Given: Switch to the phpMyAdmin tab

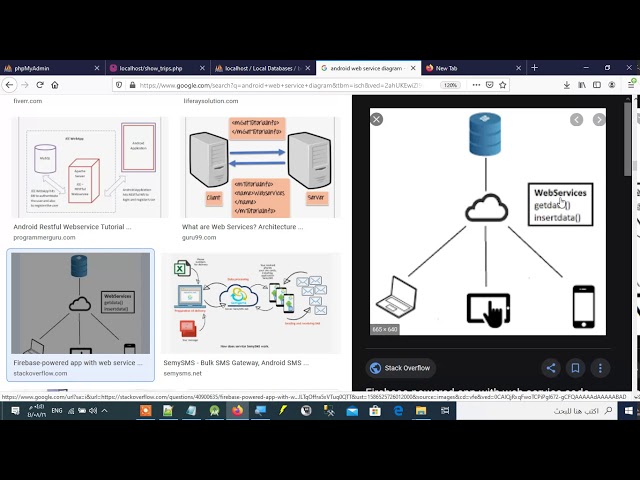Looking at the screenshot, I should [52, 68].
